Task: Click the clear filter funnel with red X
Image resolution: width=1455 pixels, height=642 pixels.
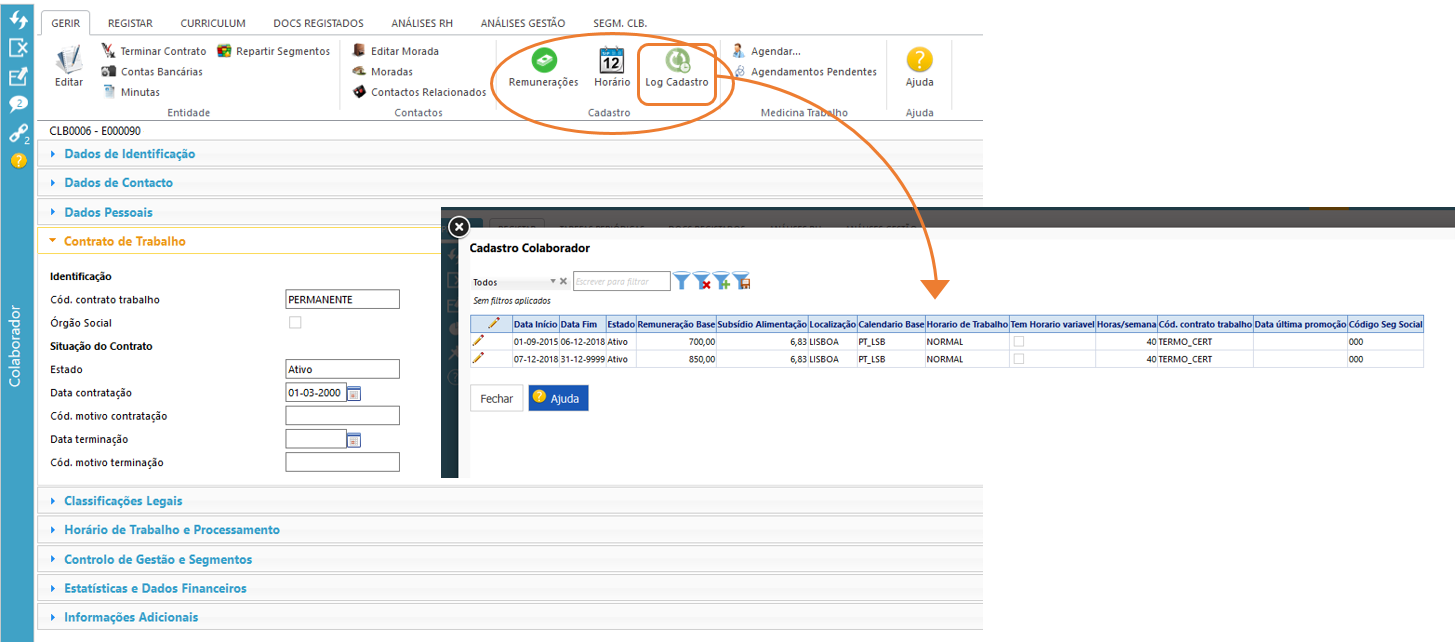Action: [x=702, y=282]
